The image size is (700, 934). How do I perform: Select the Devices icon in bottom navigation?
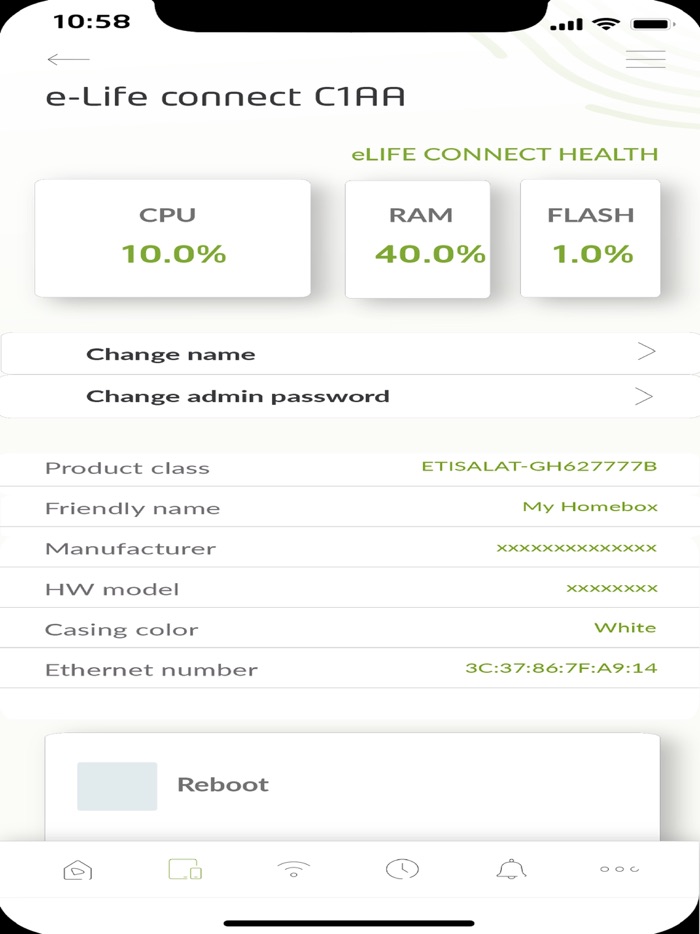[x=183, y=869]
